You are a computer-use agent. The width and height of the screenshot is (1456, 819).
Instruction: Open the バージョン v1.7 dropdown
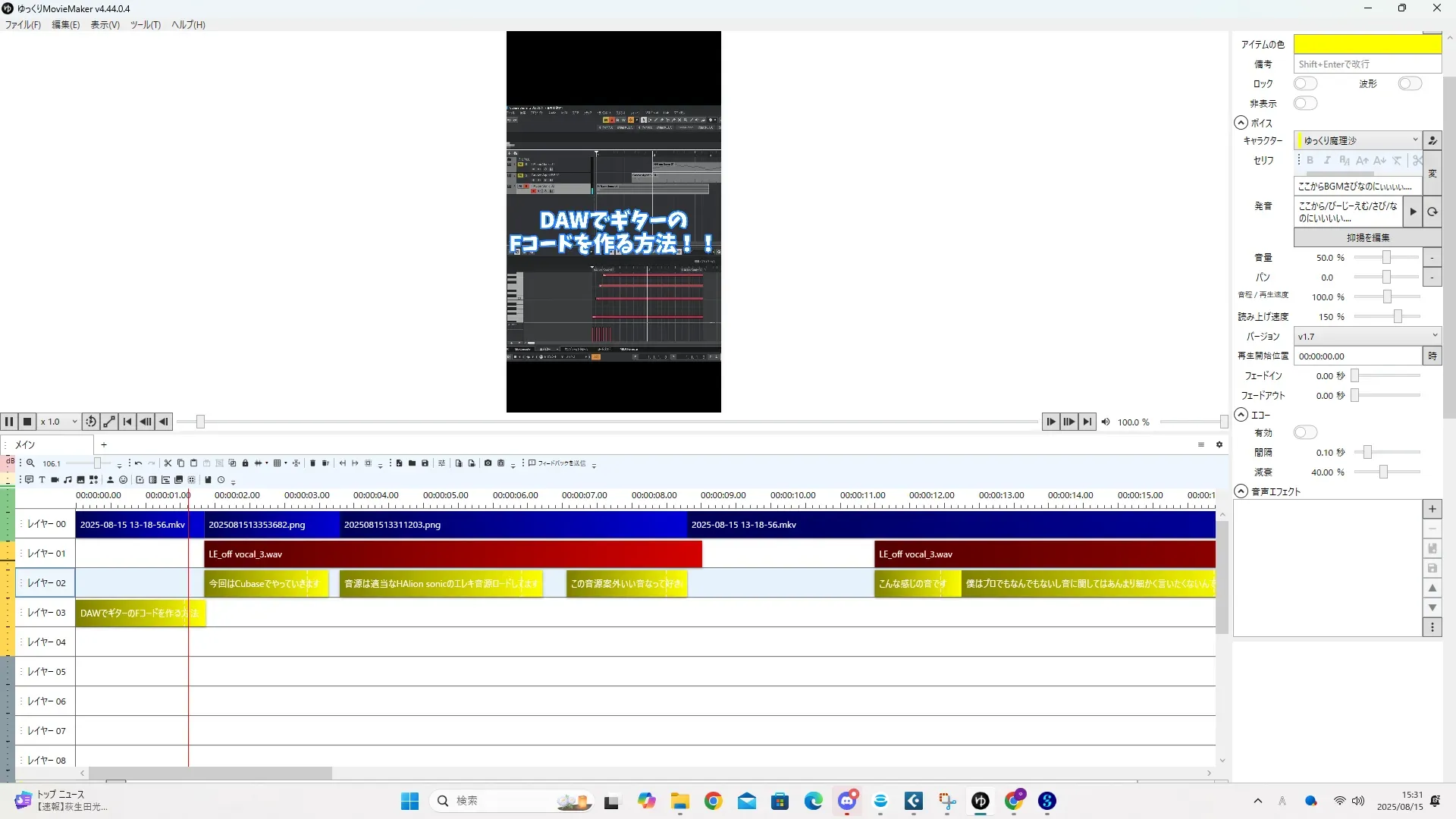point(1367,336)
